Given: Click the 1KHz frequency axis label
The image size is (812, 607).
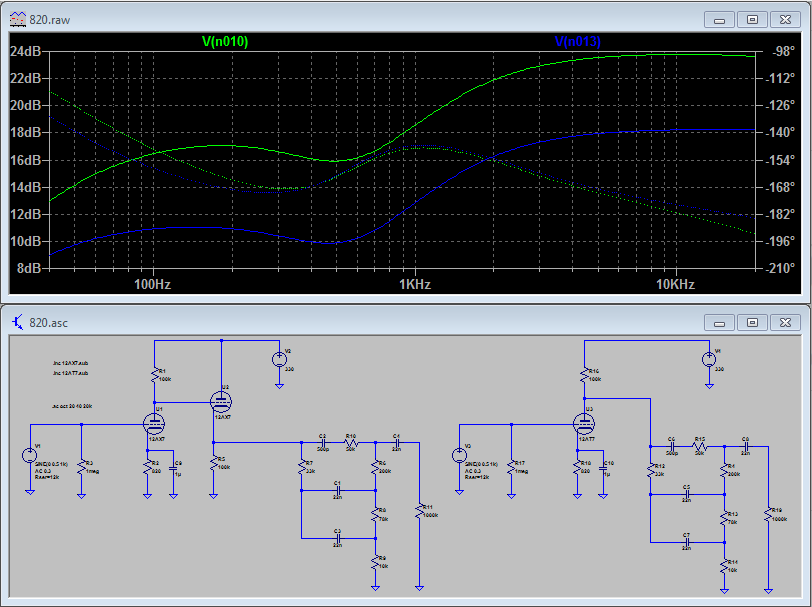Looking at the screenshot, I should tap(414, 285).
